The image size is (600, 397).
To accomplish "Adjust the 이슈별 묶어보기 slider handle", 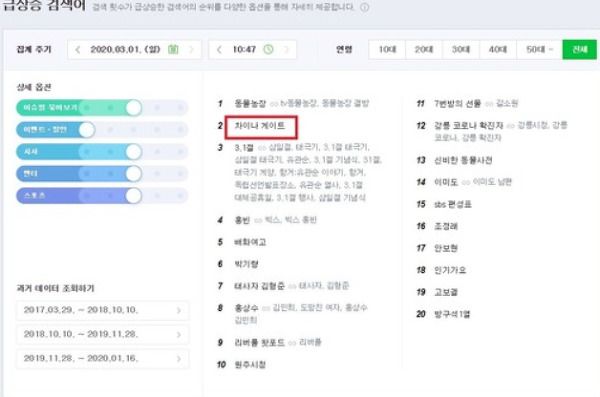I will 134,108.
